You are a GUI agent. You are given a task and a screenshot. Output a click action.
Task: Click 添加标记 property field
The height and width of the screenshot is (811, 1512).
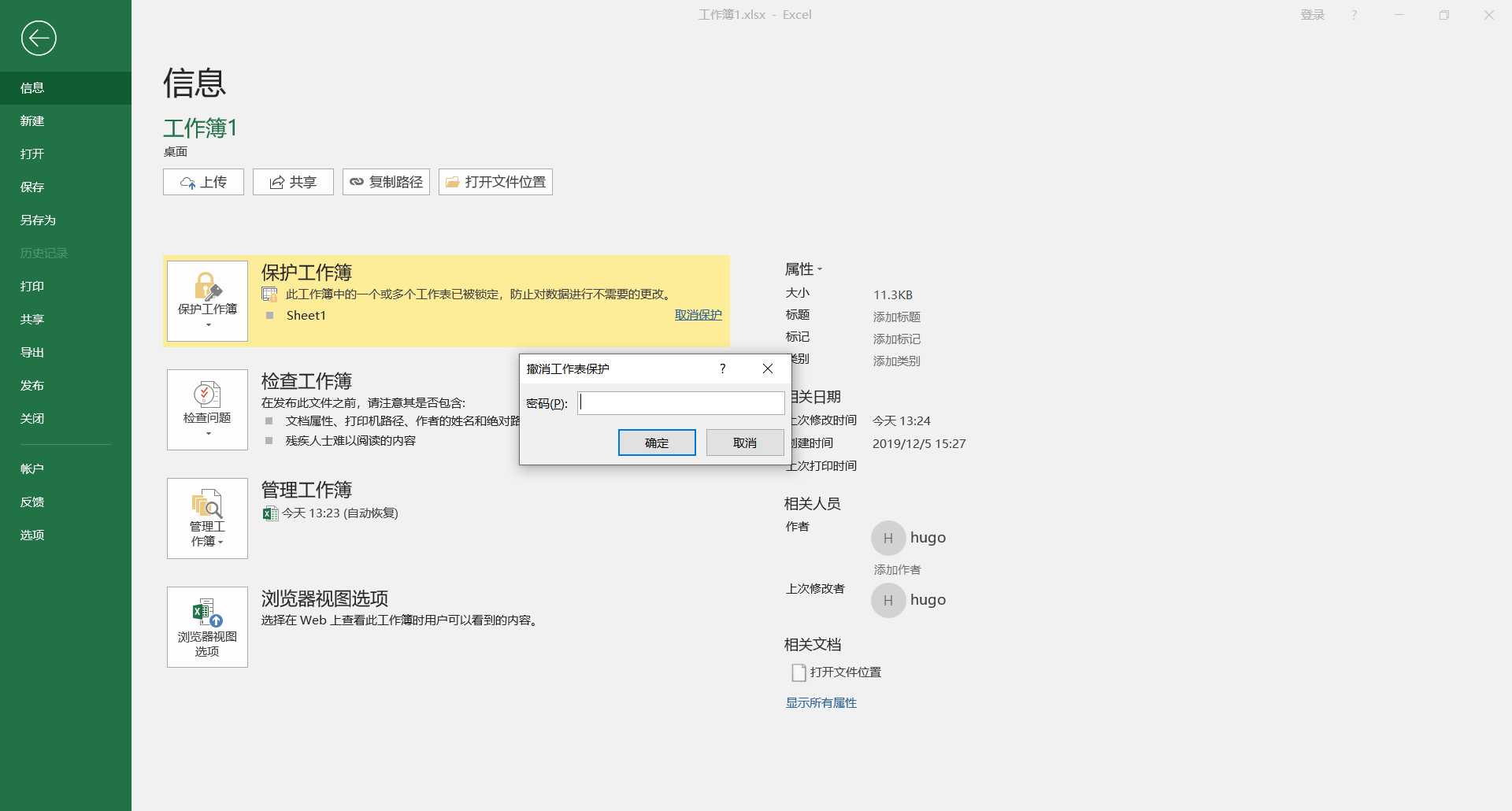896,339
